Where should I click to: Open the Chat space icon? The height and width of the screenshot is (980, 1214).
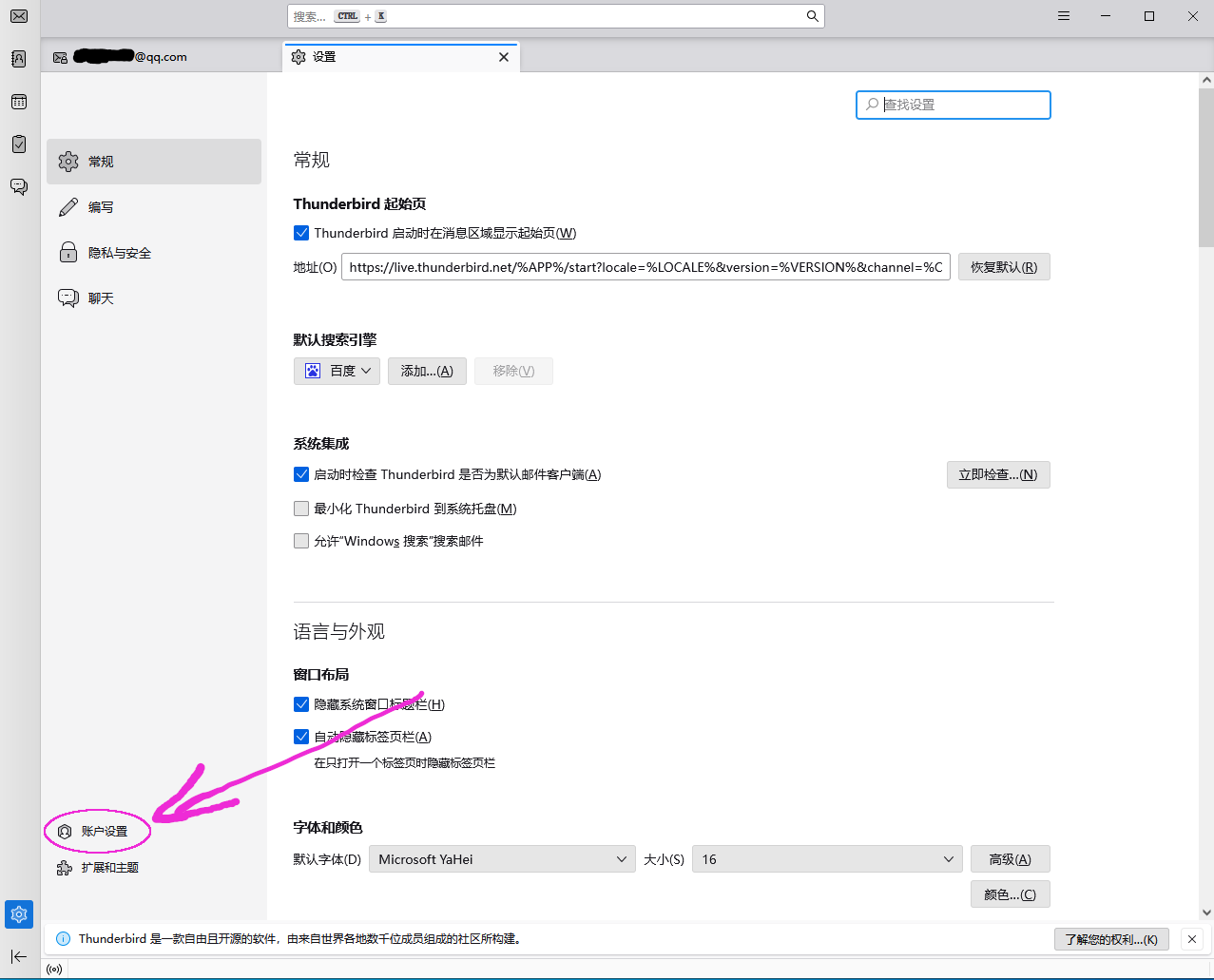tap(19, 186)
